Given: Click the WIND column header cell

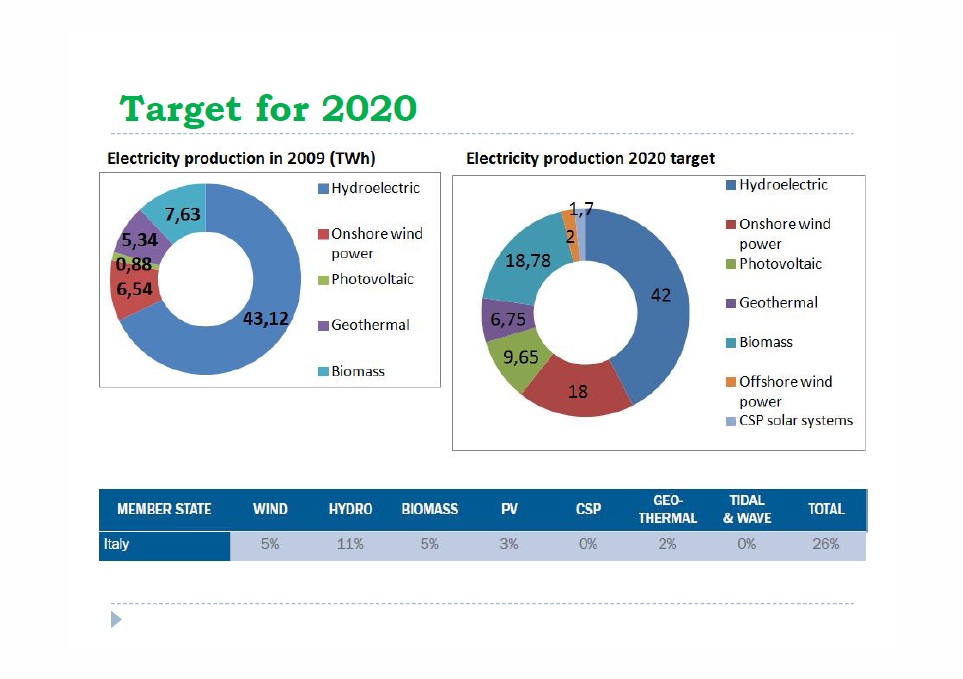Looking at the screenshot, I should [270, 509].
